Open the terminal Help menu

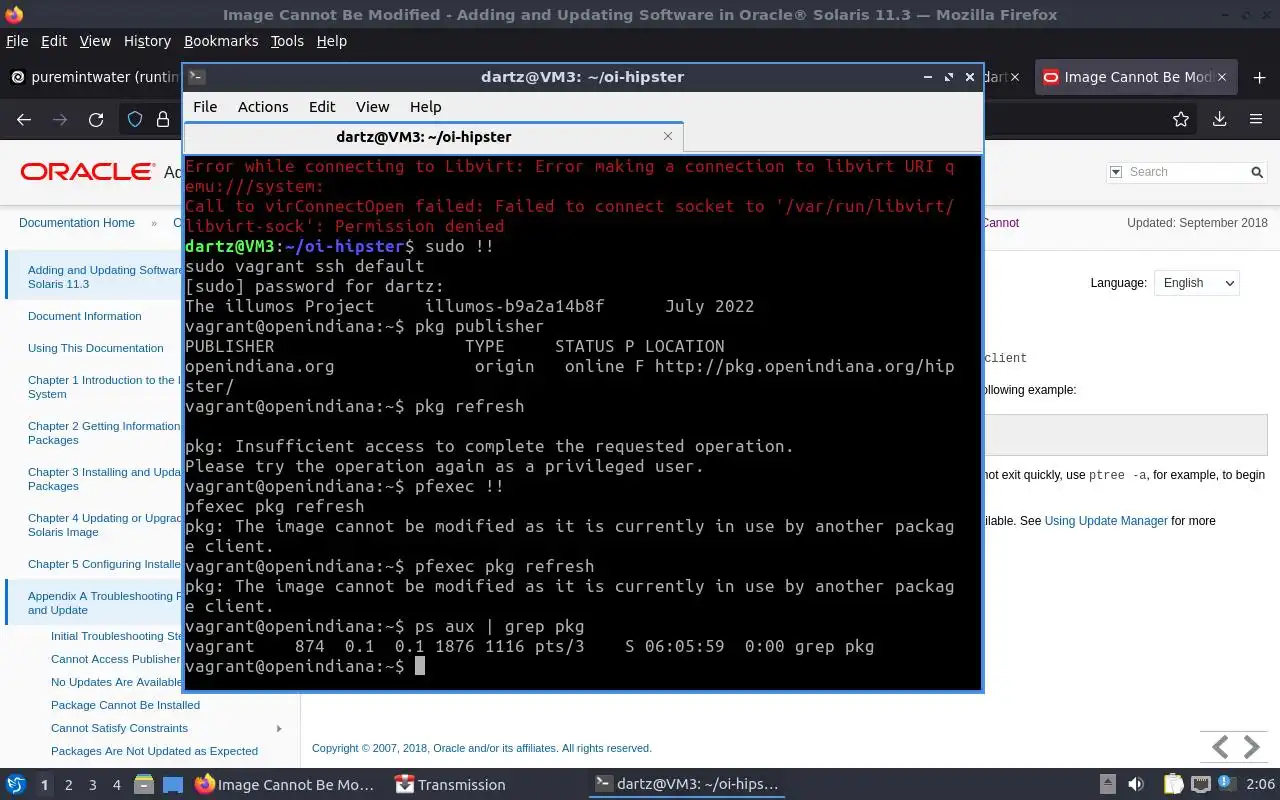(425, 107)
